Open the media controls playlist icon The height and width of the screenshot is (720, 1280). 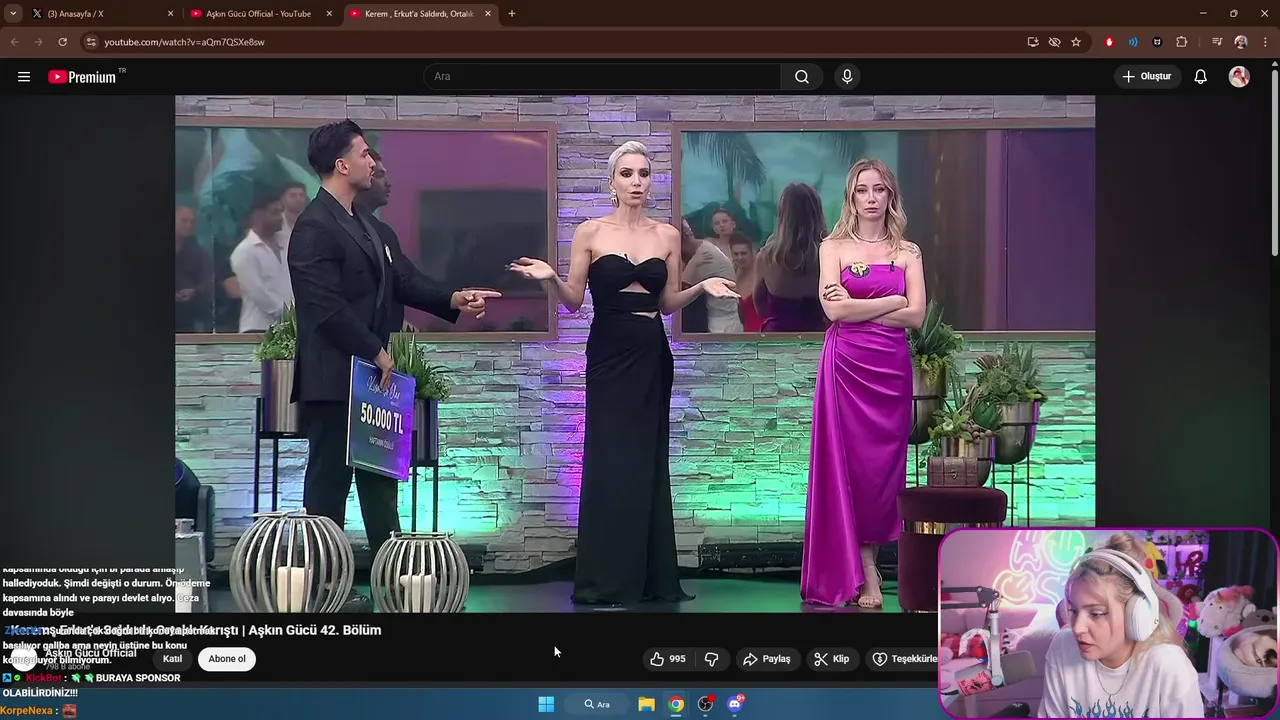1217,42
